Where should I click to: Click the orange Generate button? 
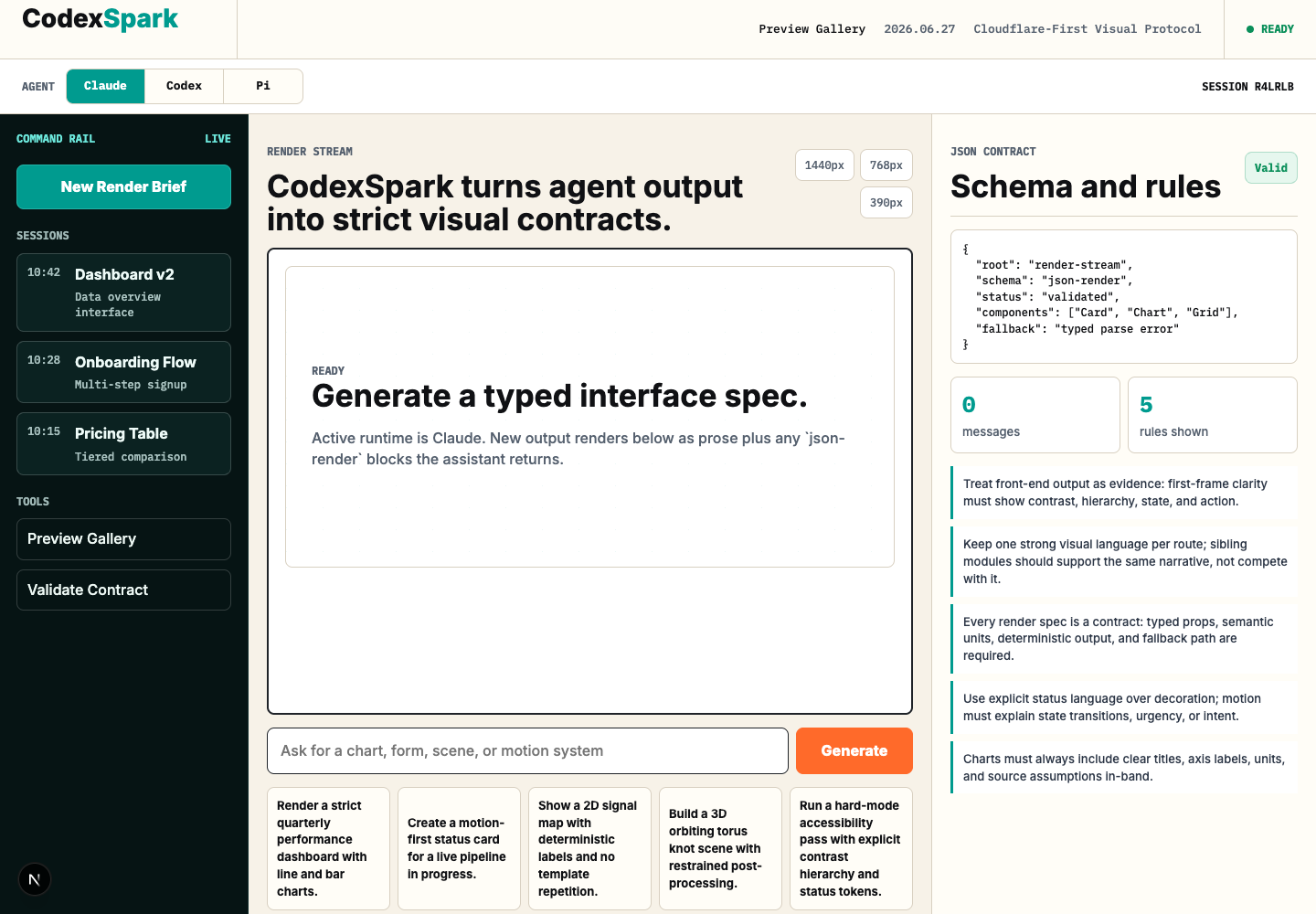pos(854,751)
